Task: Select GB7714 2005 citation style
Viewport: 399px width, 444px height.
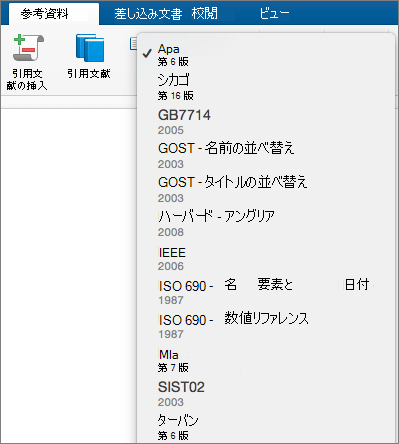Action: click(x=266, y=122)
